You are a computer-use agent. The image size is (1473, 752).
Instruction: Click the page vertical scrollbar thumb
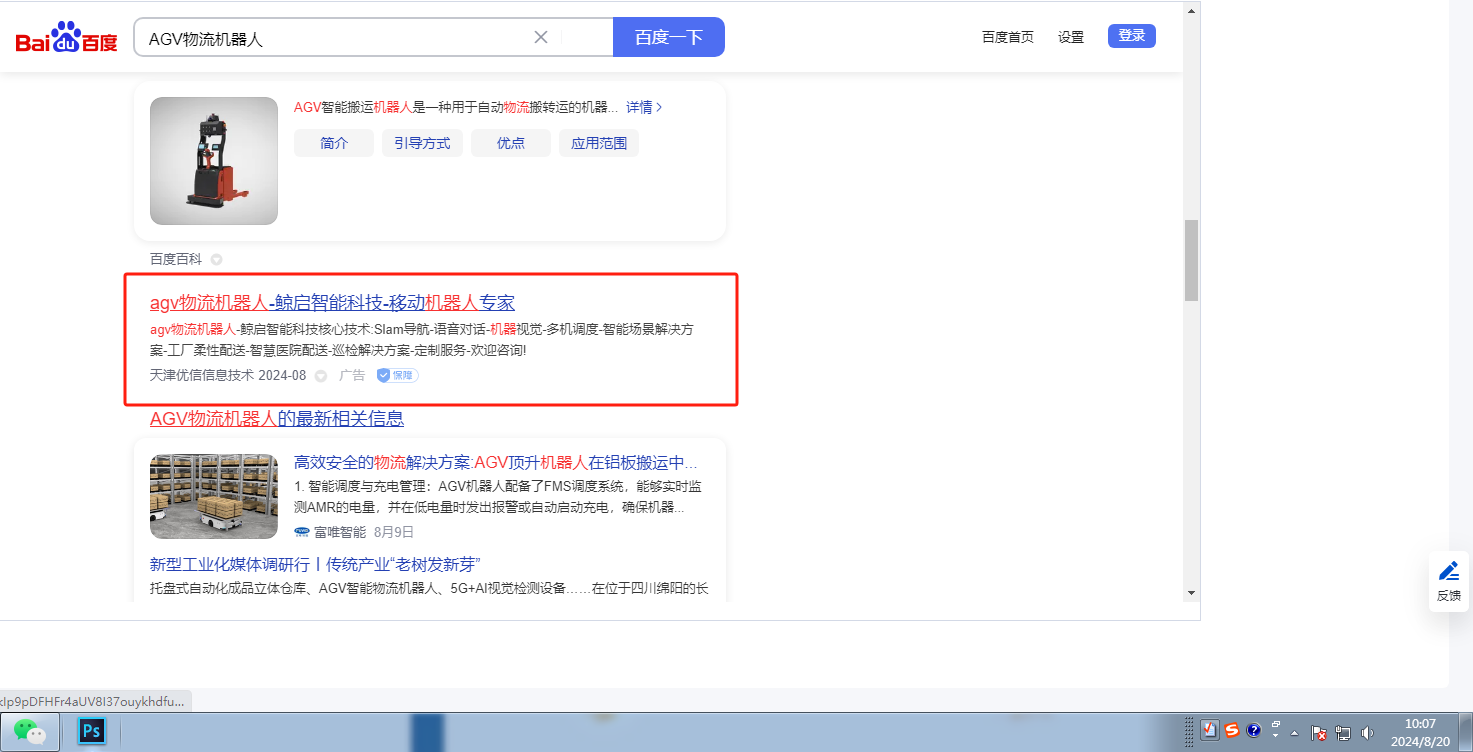click(1190, 260)
